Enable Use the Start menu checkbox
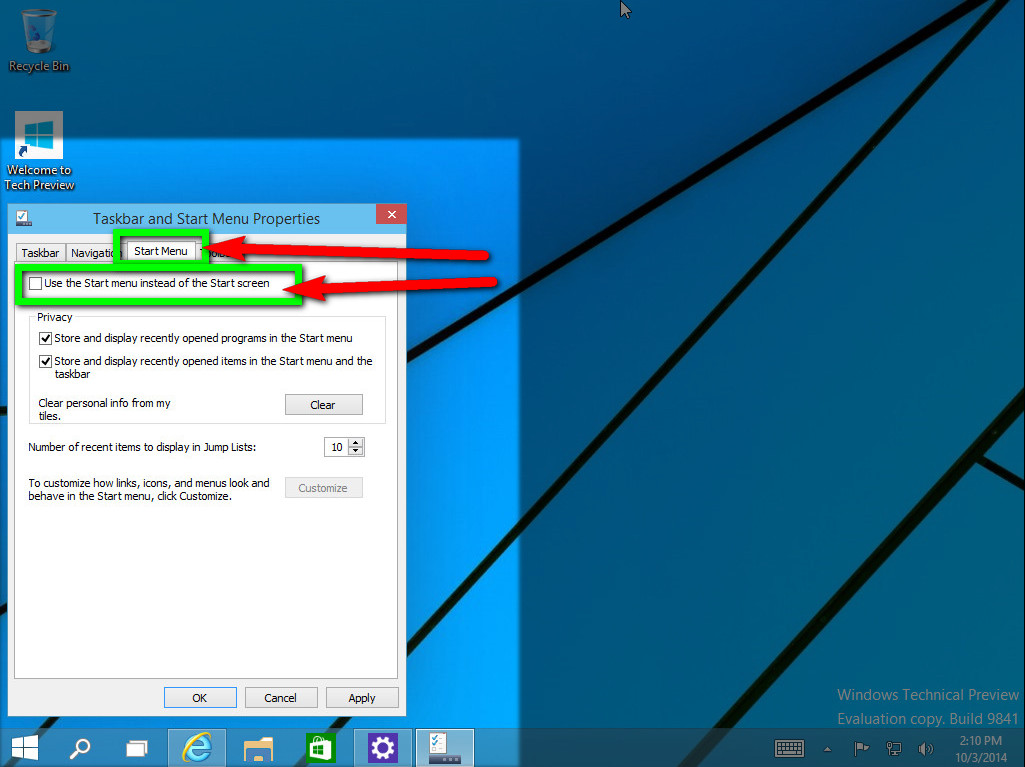Viewport: 1025px width, 767px height. coord(36,284)
